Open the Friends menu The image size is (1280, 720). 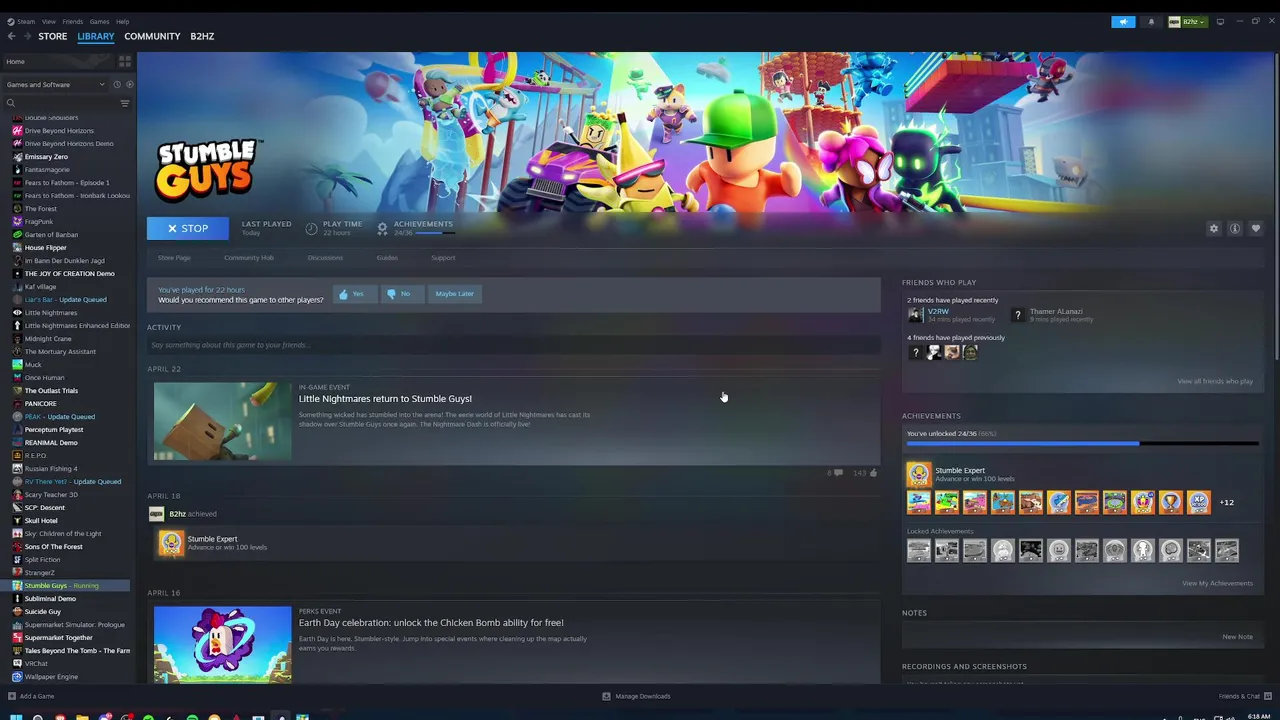pyautogui.click(x=73, y=21)
